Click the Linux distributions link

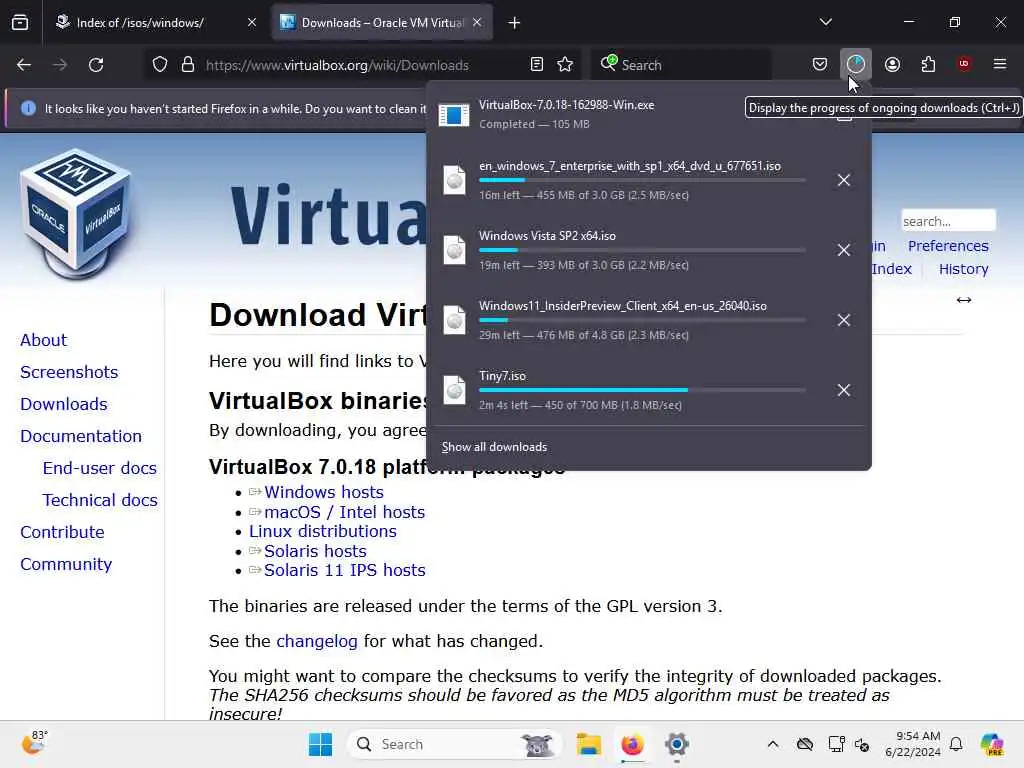click(x=323, y=532)
